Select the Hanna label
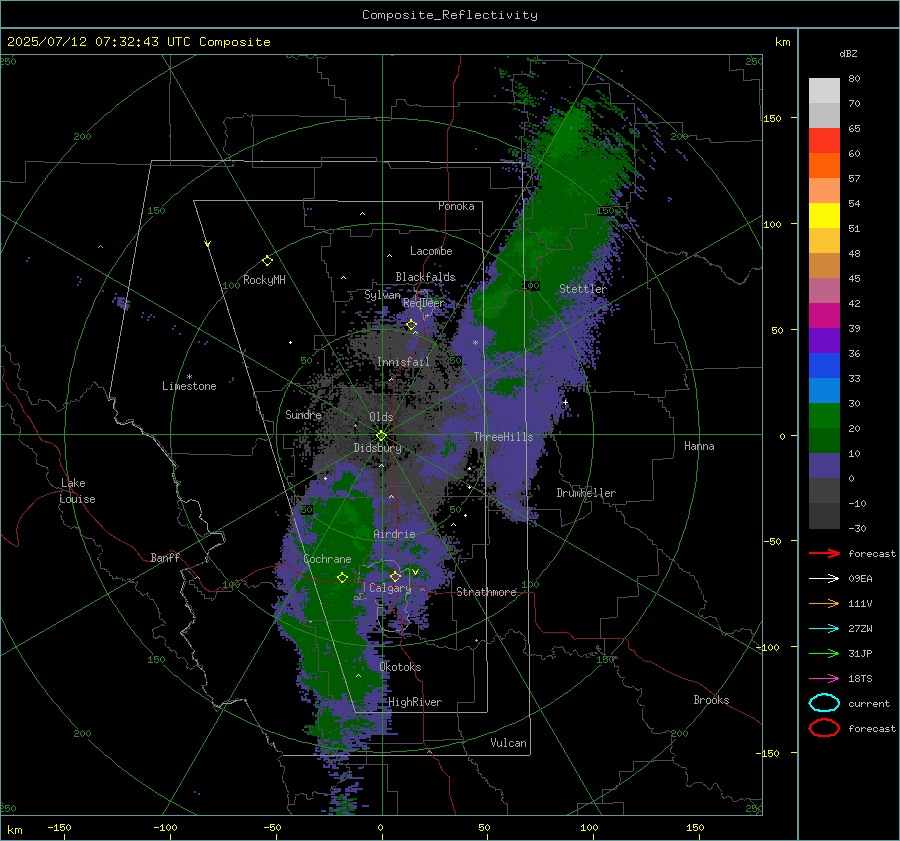Viewport: 900px width, 841px height. pos(699,446)
